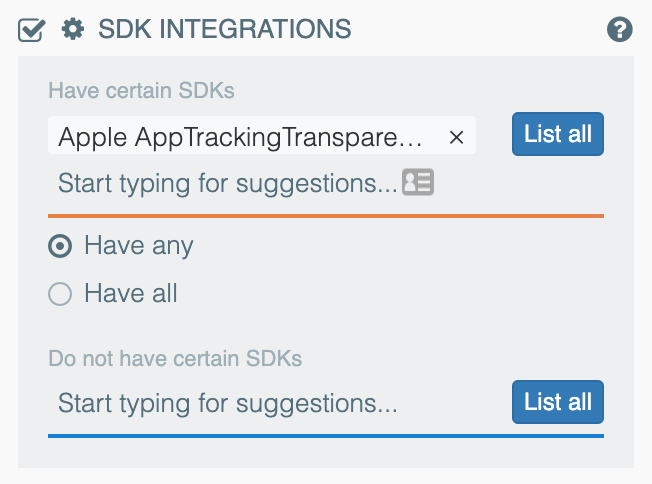652x484 pixels.
Task: Click the Have any label text
Action: pos(139,246)
